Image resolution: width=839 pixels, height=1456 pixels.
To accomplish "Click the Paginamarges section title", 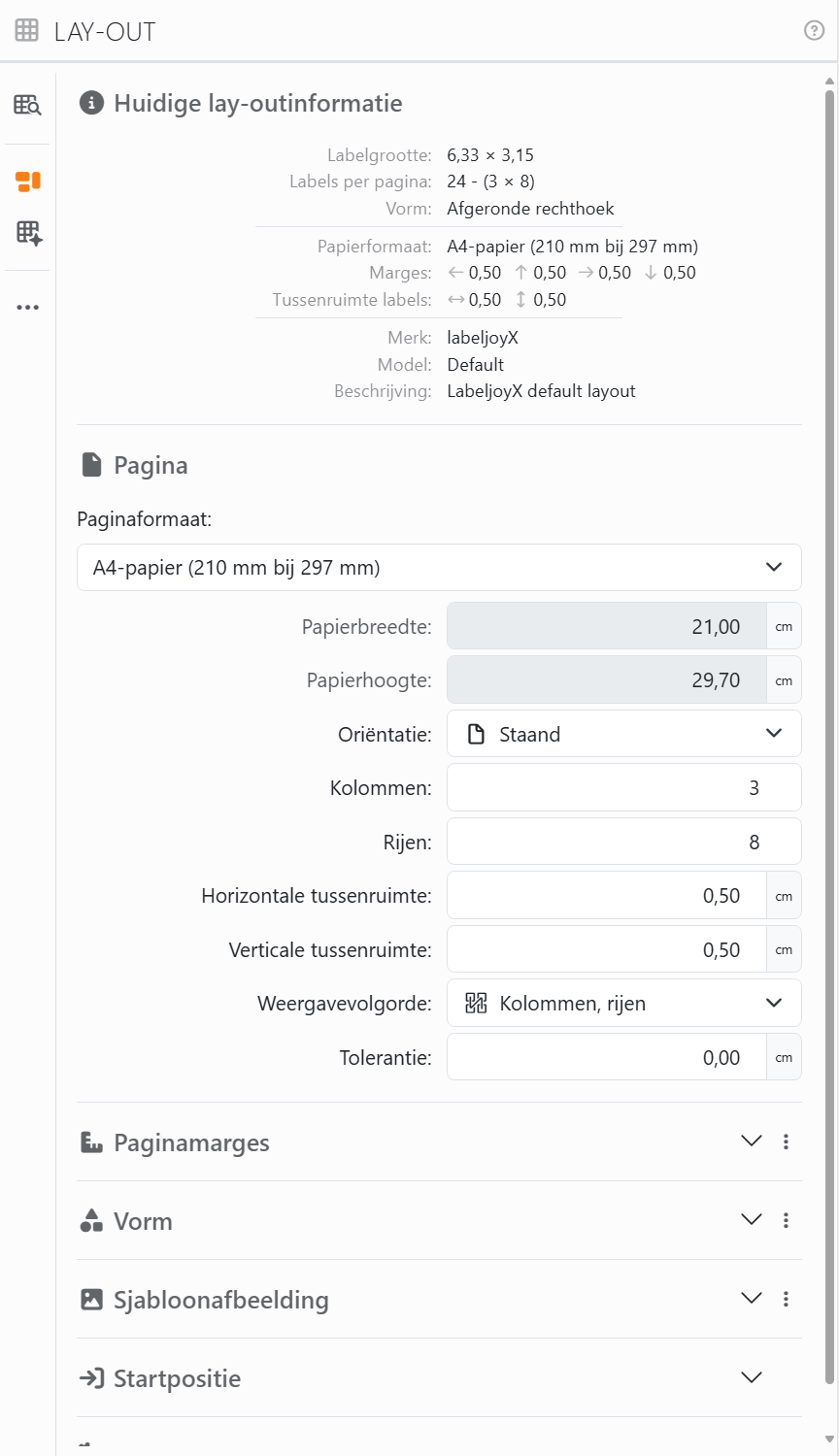I will click(191, 1142).
